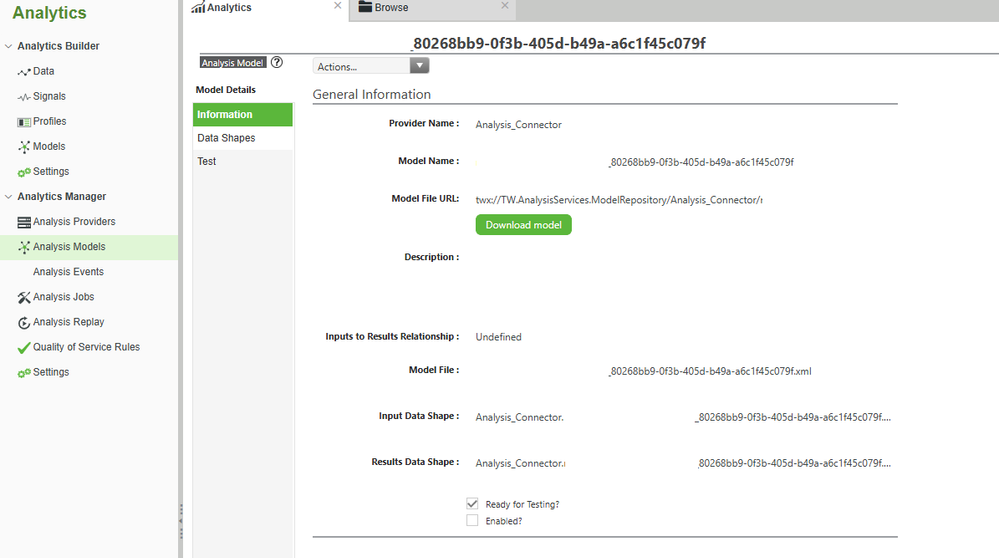Click the Model File URL value
Screen dimensions: 999x558
pyautogui.click(x=619, y=200)
